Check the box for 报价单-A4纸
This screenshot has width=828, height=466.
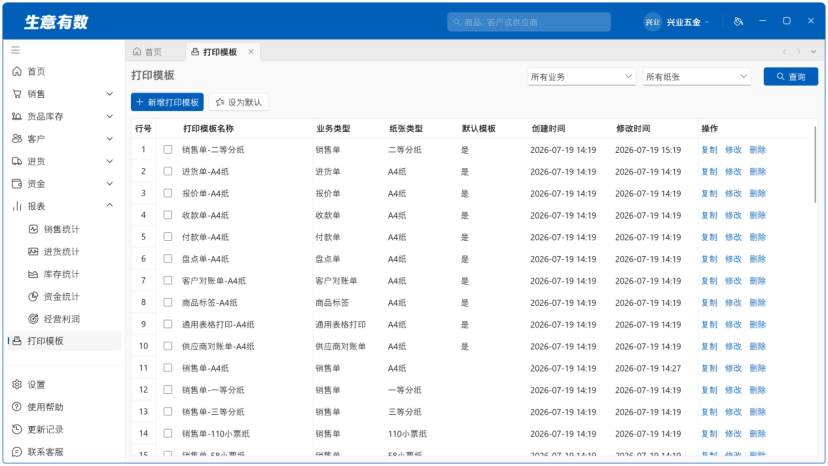[167, 193]
